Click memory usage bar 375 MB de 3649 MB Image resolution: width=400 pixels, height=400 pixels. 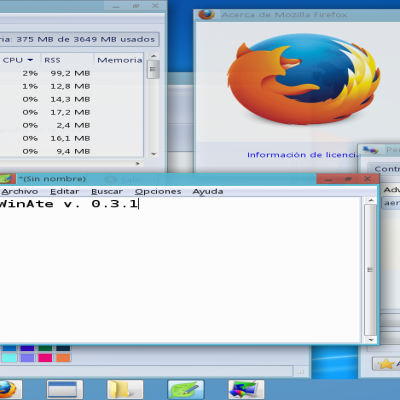(79, 39)
